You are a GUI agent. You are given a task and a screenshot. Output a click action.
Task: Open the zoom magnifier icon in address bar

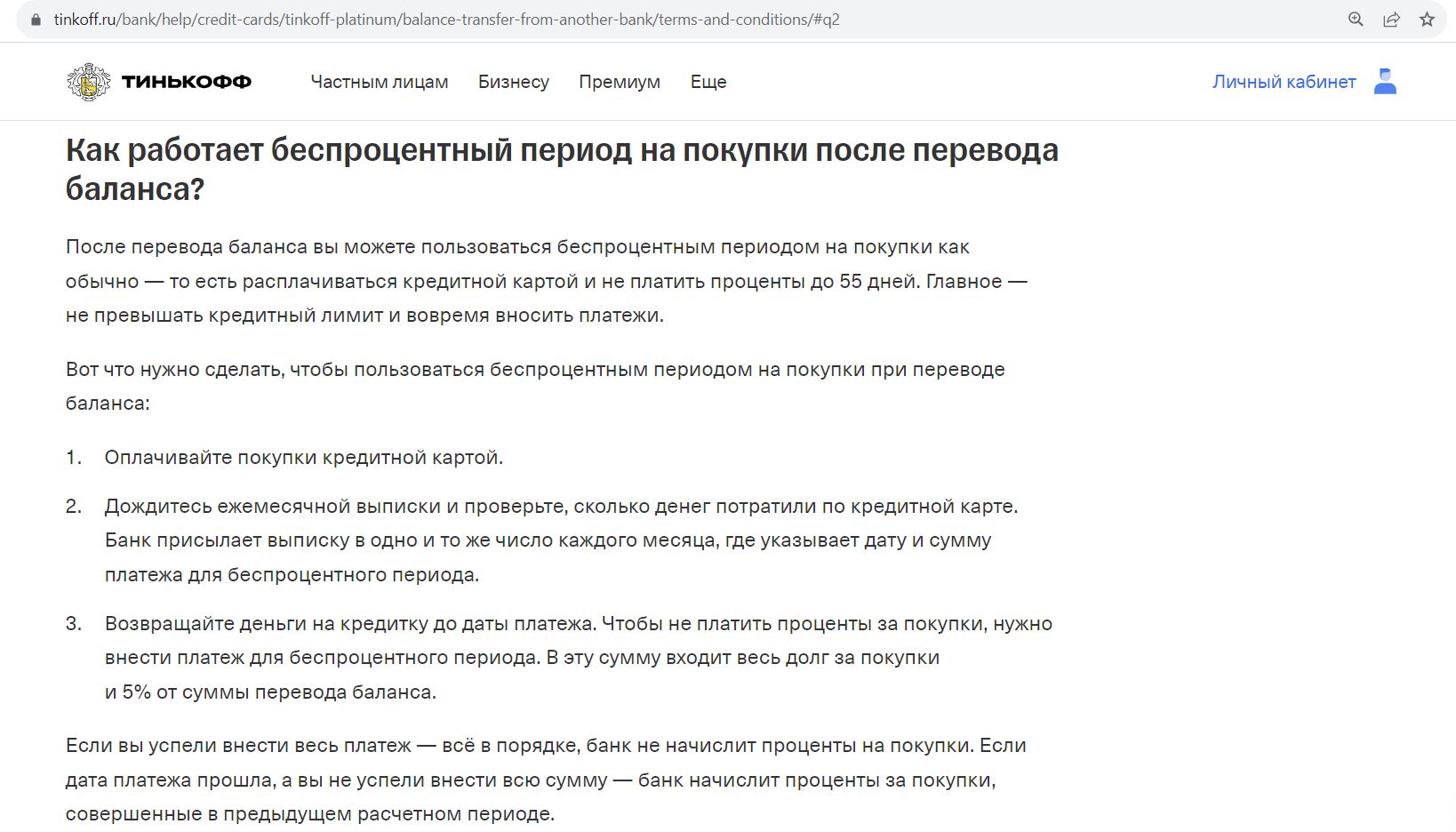click(1356, 19)
